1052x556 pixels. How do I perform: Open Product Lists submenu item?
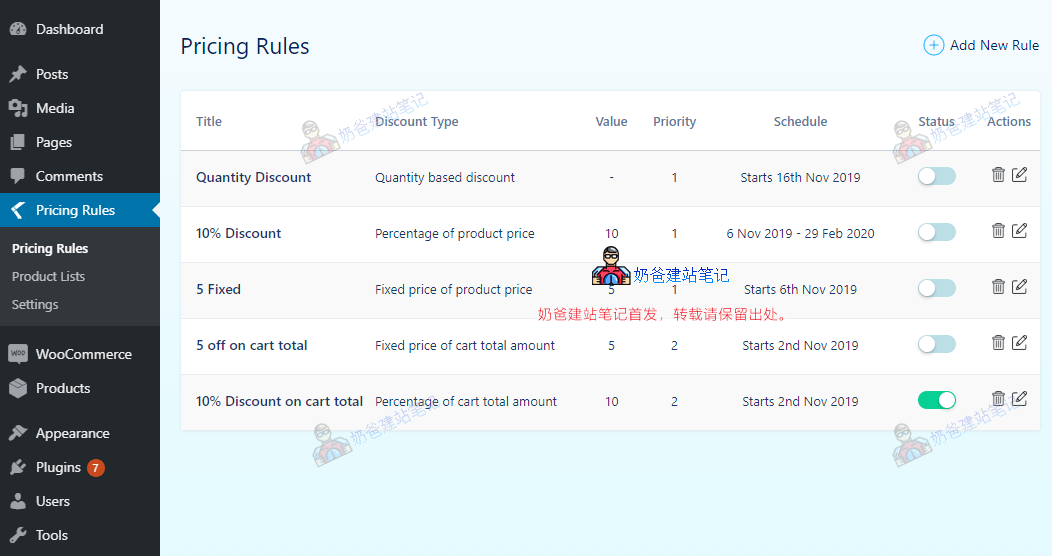[48, 276]
